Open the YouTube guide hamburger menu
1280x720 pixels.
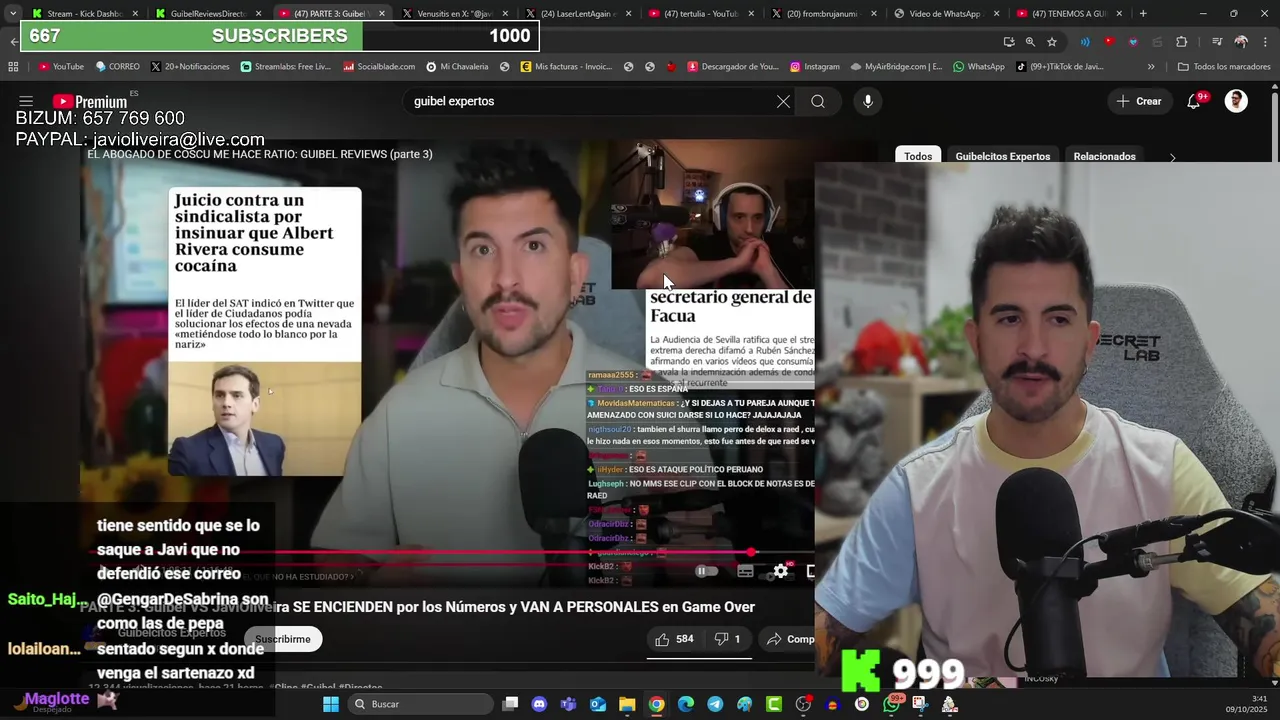click(x=26, y=102)
